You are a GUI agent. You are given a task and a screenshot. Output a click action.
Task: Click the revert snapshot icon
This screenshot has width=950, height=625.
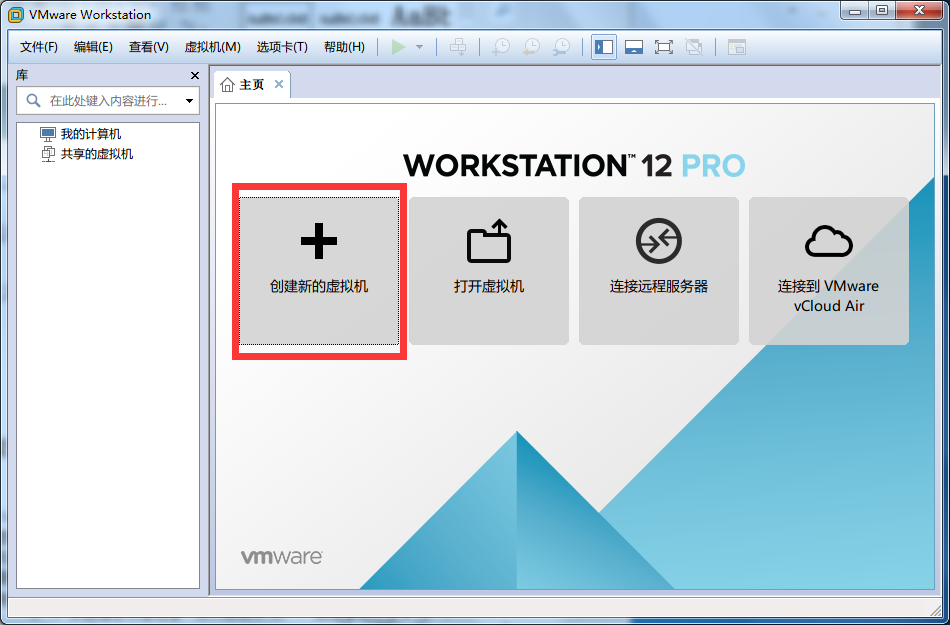[x=531, y=47]
